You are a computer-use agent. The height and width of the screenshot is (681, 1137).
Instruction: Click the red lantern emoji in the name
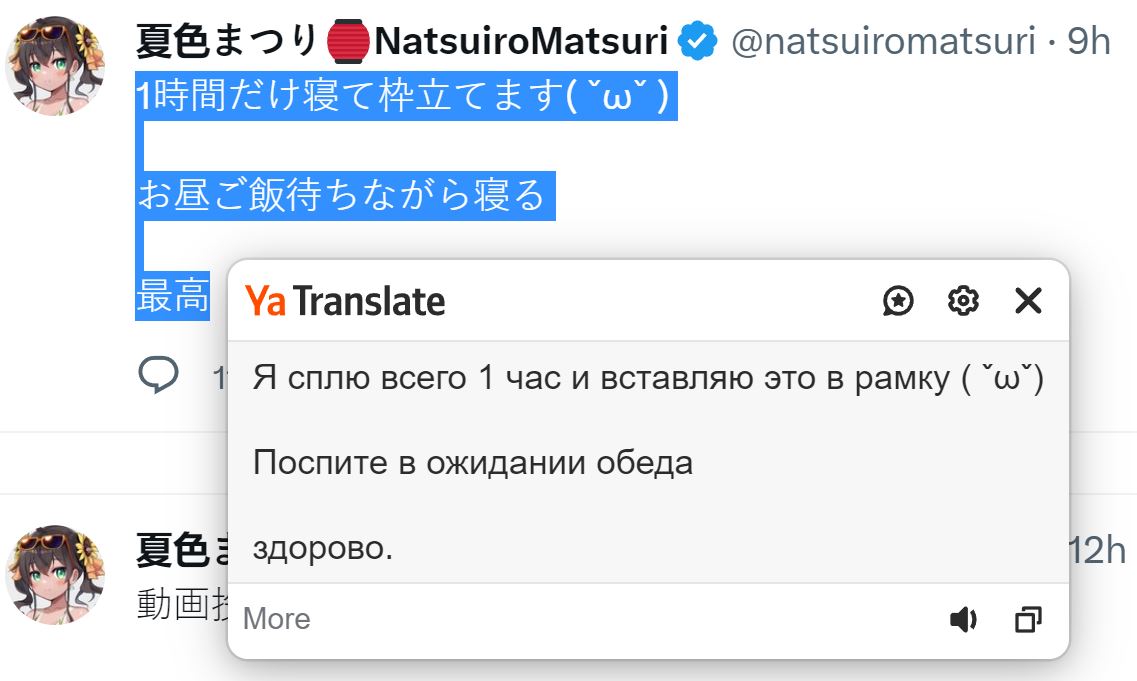click(349, 42)
